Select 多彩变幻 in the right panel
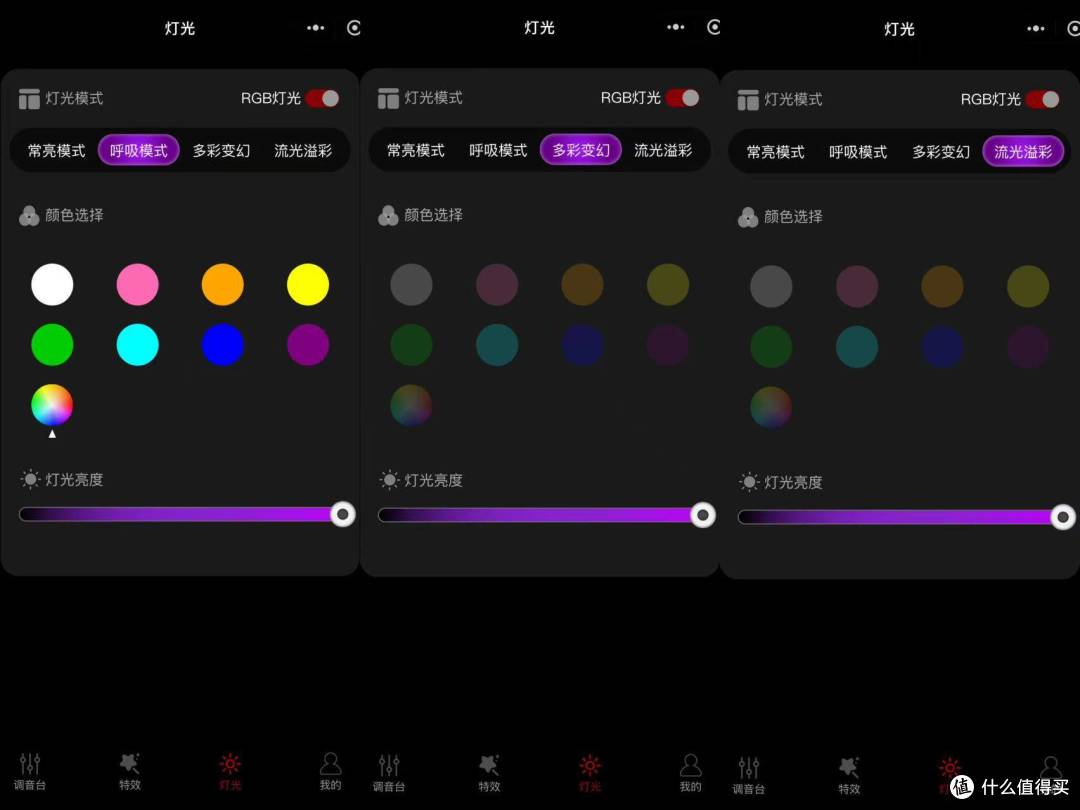 [x=941, y=152]
